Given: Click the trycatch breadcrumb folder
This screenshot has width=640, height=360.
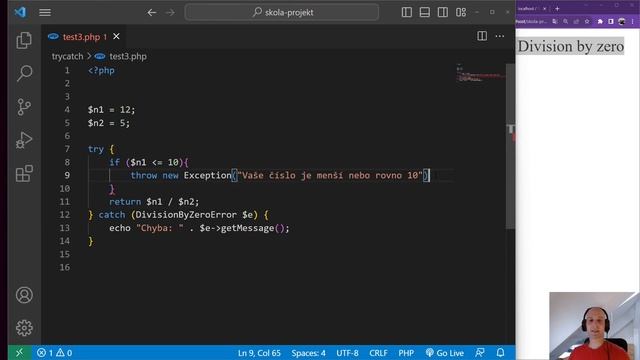Looking at the screenshot, I should [67, 56].
